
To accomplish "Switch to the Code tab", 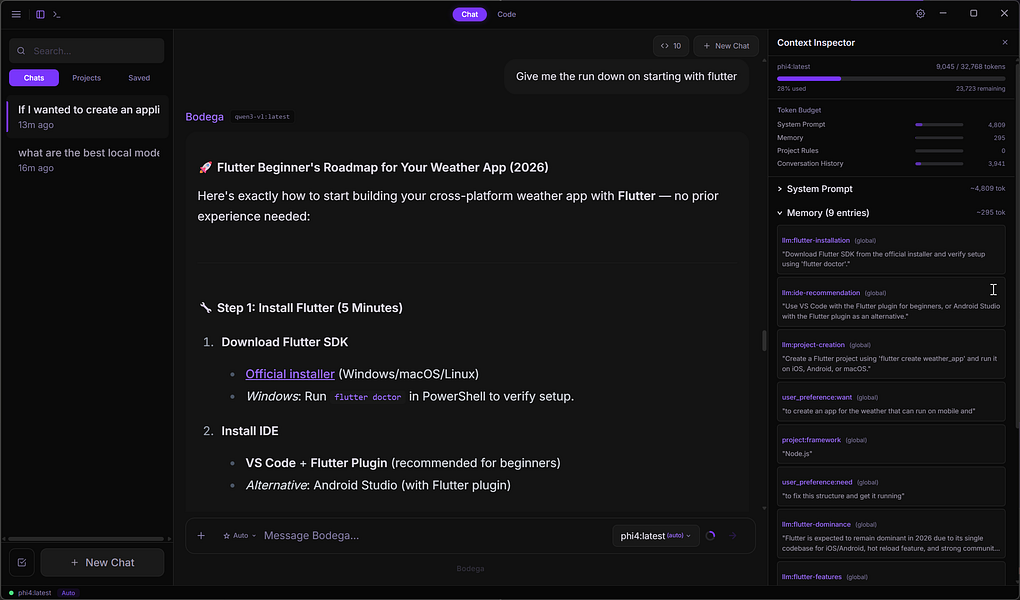I will pyautogui.click(x=507, y=14).
